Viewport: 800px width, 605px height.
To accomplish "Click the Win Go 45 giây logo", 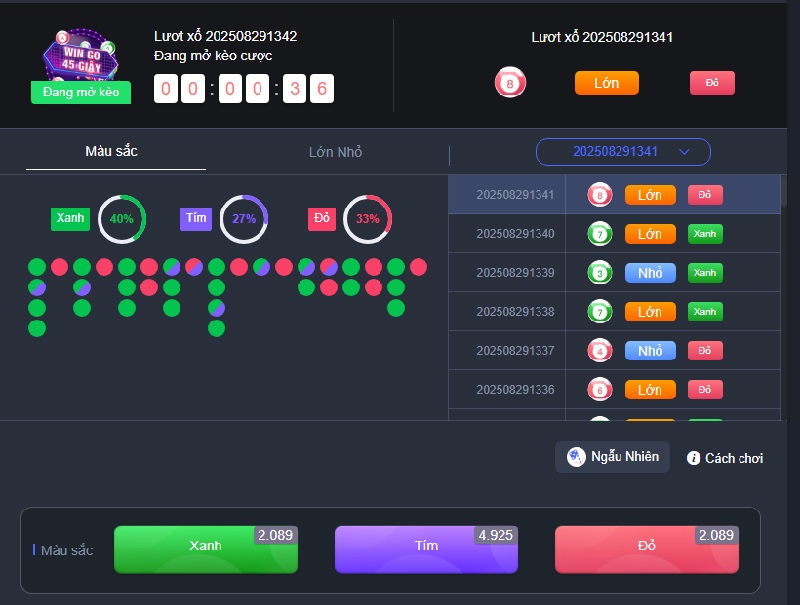I will tap(81, 56).
